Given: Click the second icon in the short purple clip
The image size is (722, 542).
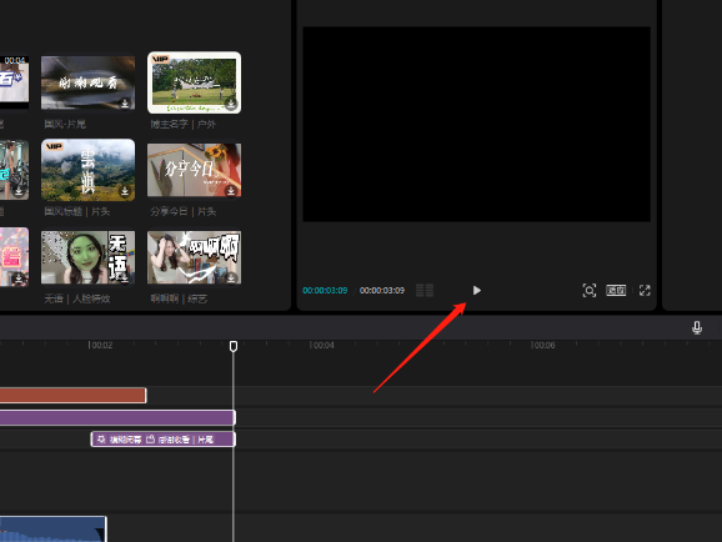Looking at the screenshot, I should [150, 439].
